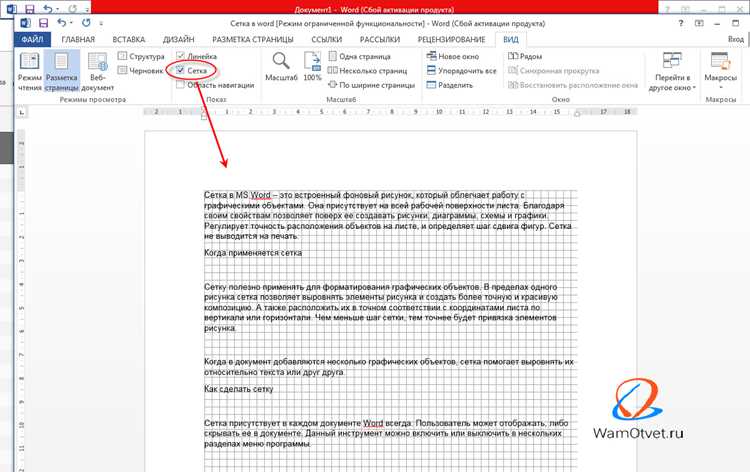Screen dimensions: 750x472
Task: Select the ВИД (View) tab
Action: click(x=511, y=39)
